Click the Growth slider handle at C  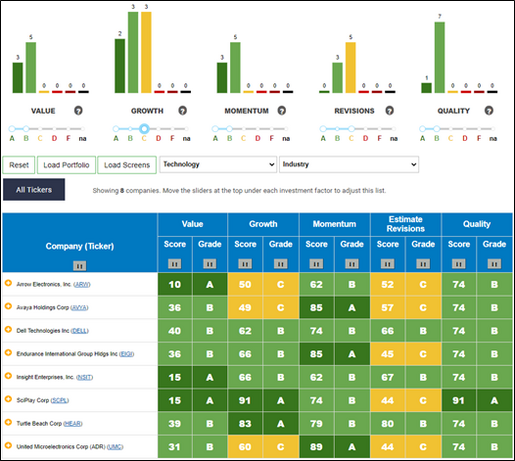144,128
